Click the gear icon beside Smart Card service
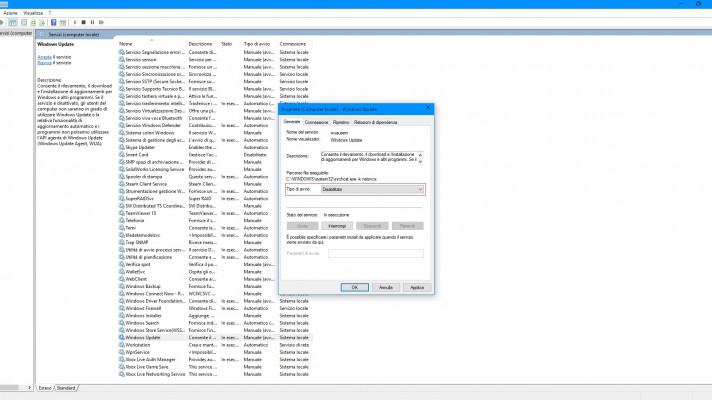The width and height of the screenshot is (712, 400). 121,155
